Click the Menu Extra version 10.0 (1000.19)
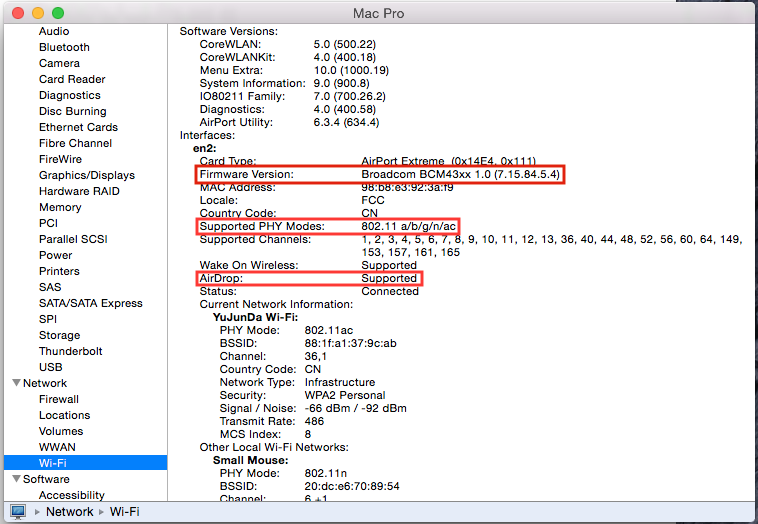 (x=351, y=70)
